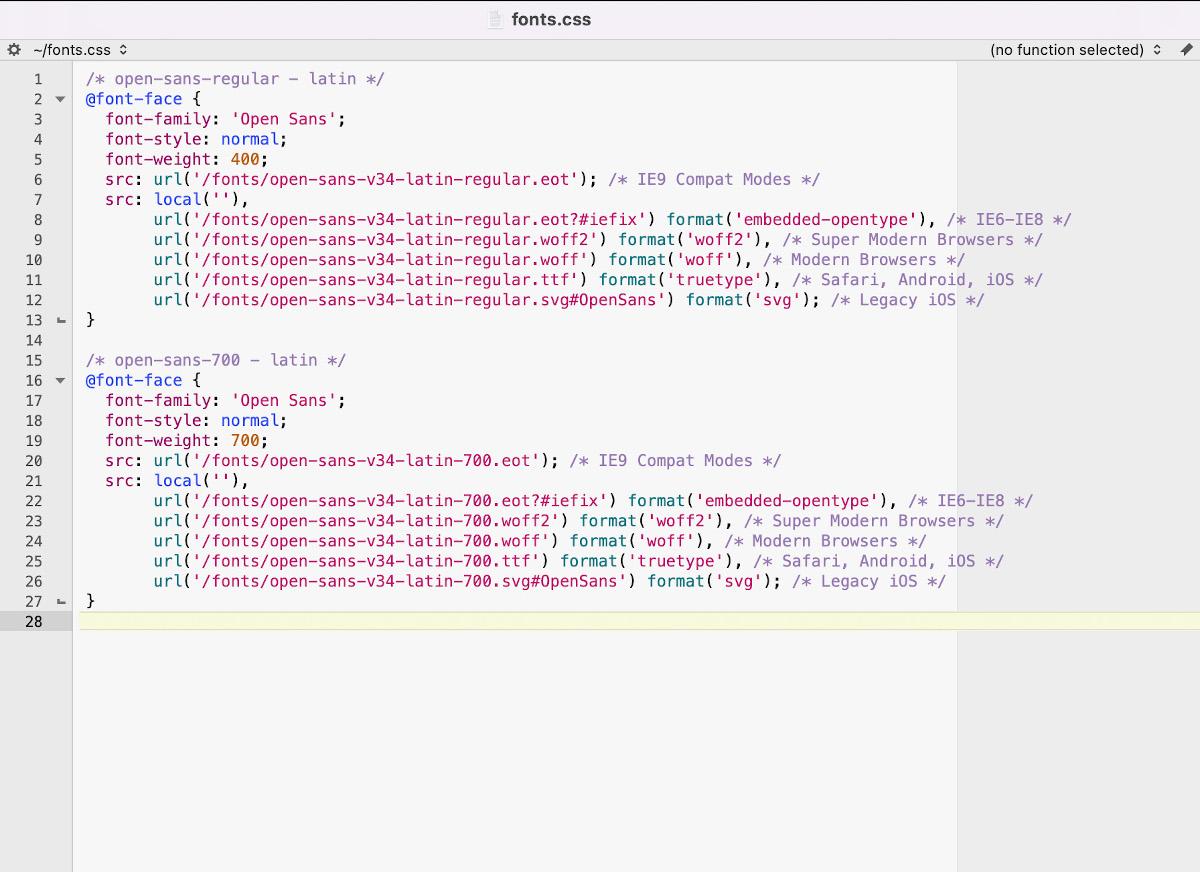Screen dimensions: 1200x872
Task: Click the fonts.css window title text
Action: tap(551, 19)
